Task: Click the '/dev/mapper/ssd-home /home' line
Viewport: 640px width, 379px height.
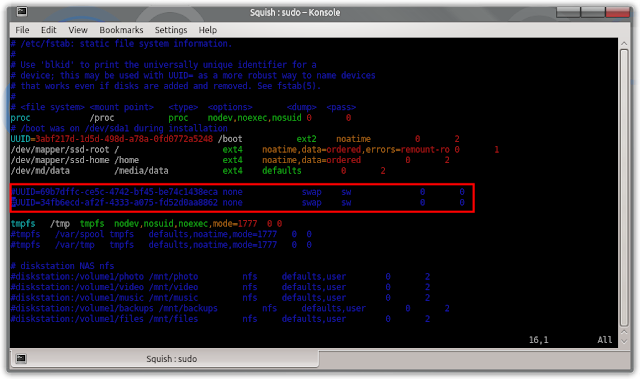Action: pos(230,160)
